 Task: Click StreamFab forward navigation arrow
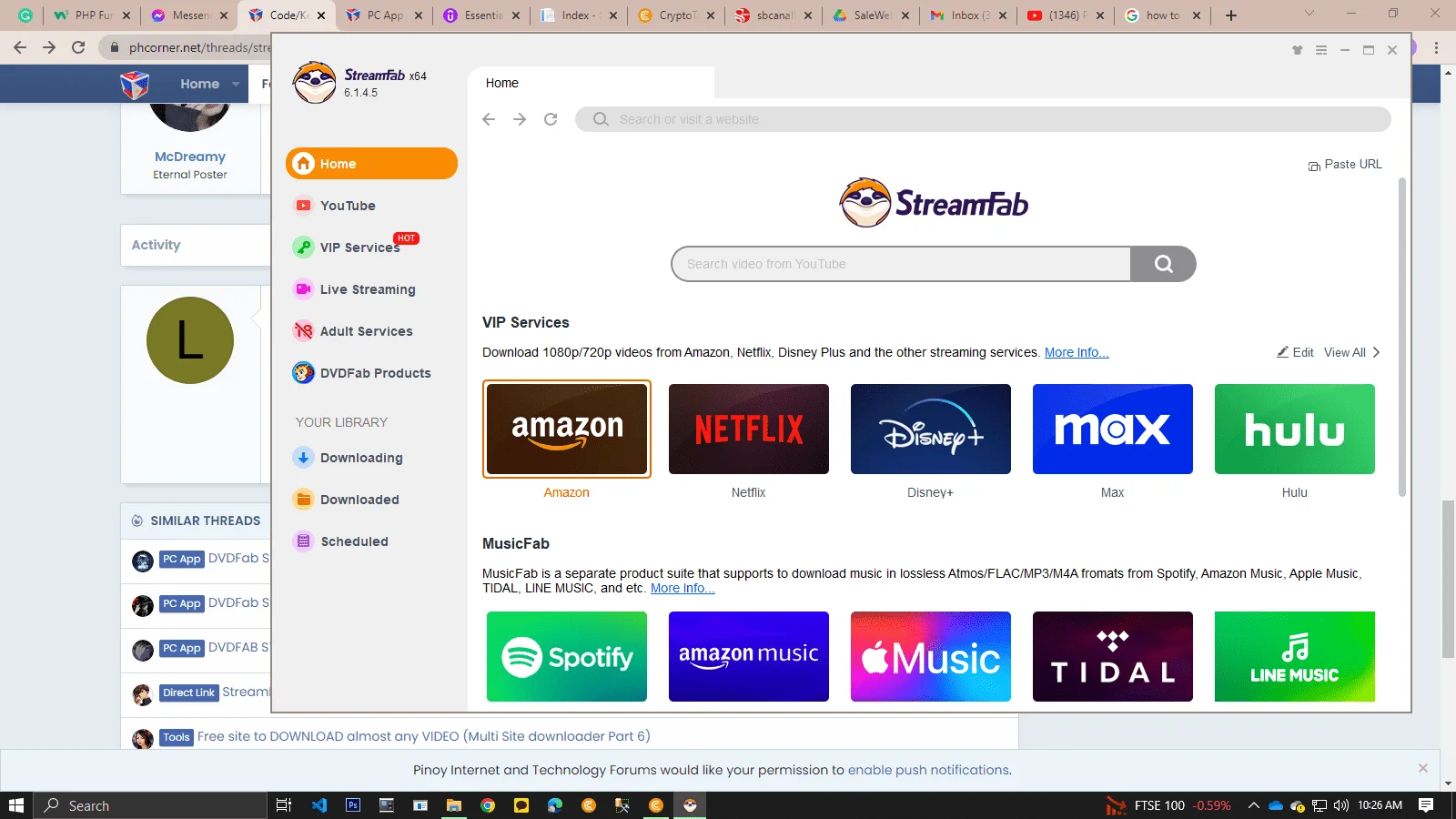pyautogui.click(x=520, y=119)
